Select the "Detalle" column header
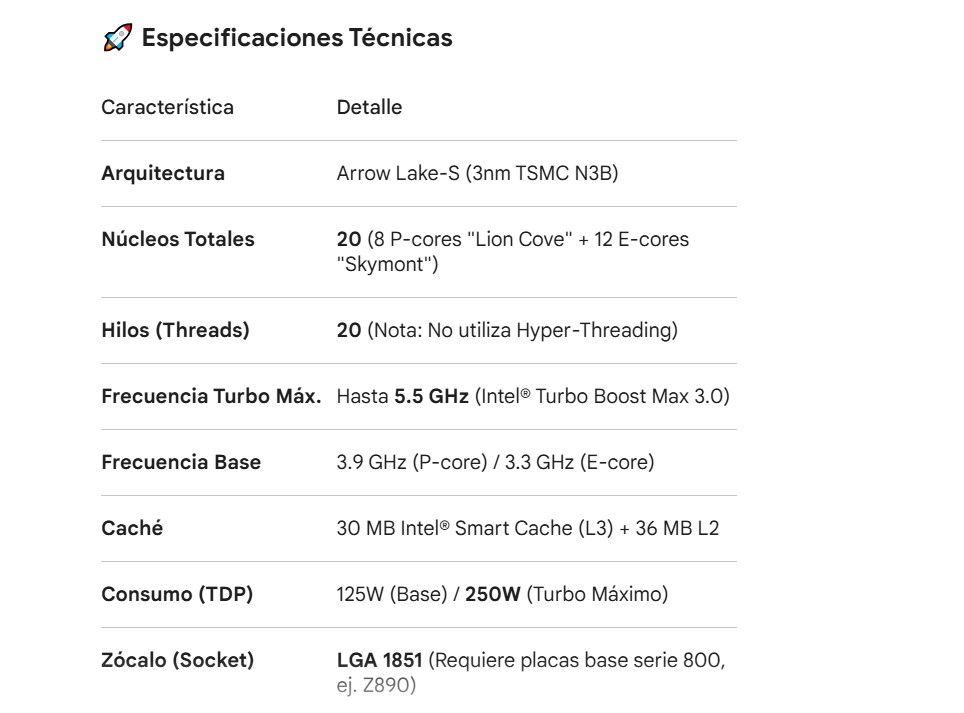 [x=369, y=107]
